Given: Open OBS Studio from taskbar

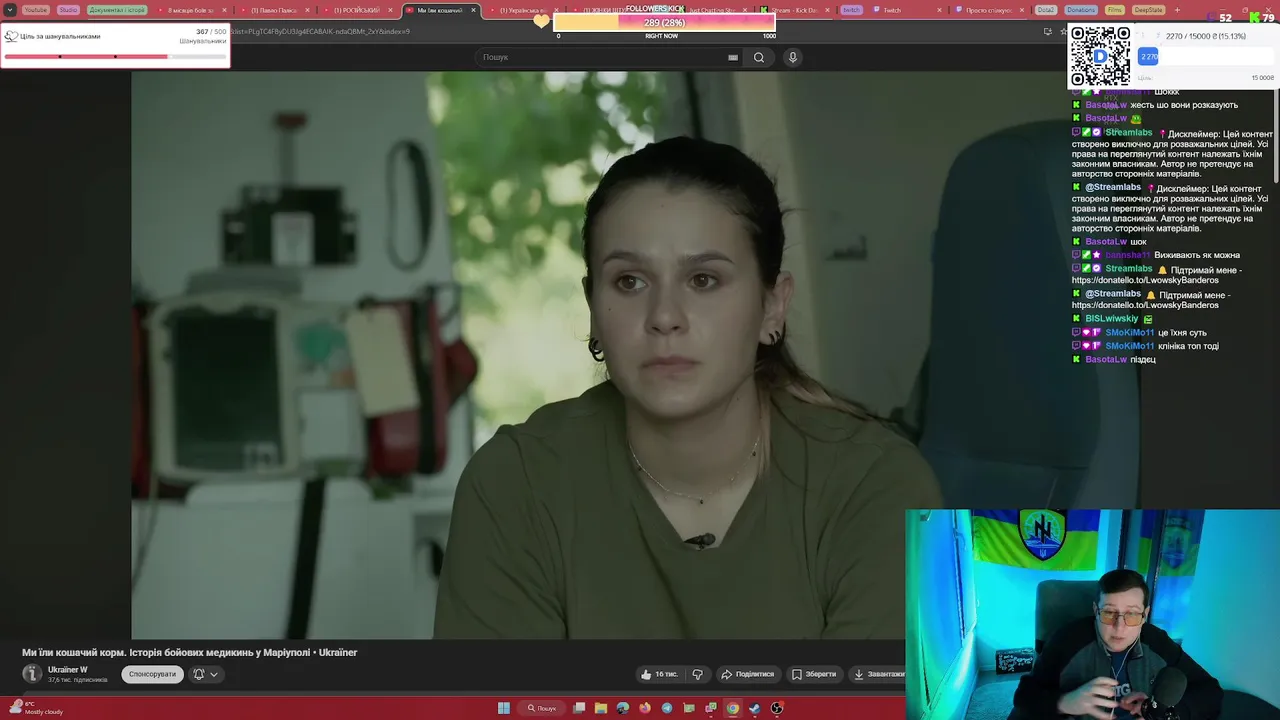Looking at the screenshot, I should click(777, 708).
